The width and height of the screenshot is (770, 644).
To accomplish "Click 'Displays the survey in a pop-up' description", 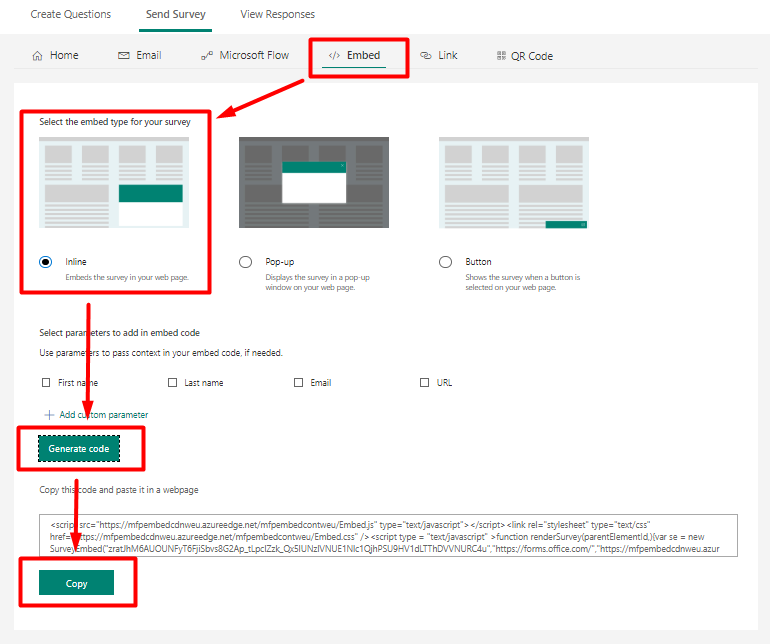I will [318, 282].
